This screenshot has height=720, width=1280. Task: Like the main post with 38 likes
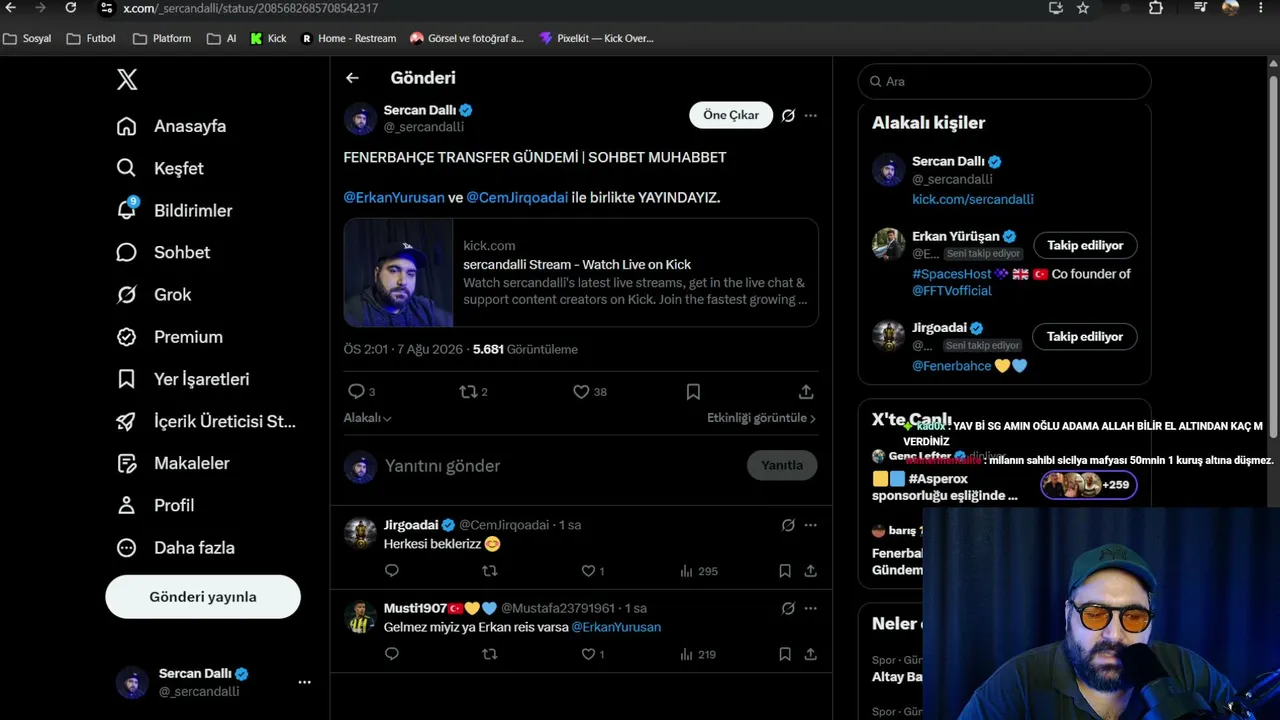[x=581, y=392]
